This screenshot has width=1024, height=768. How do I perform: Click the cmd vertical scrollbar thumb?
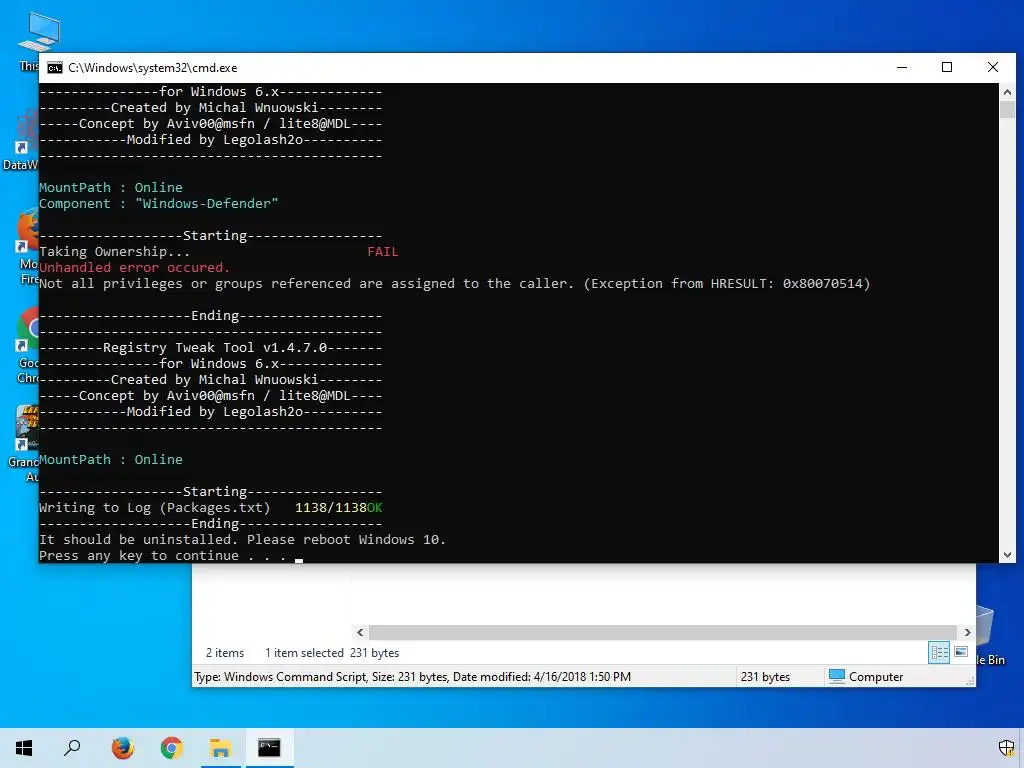click(x=1007, y=109)
